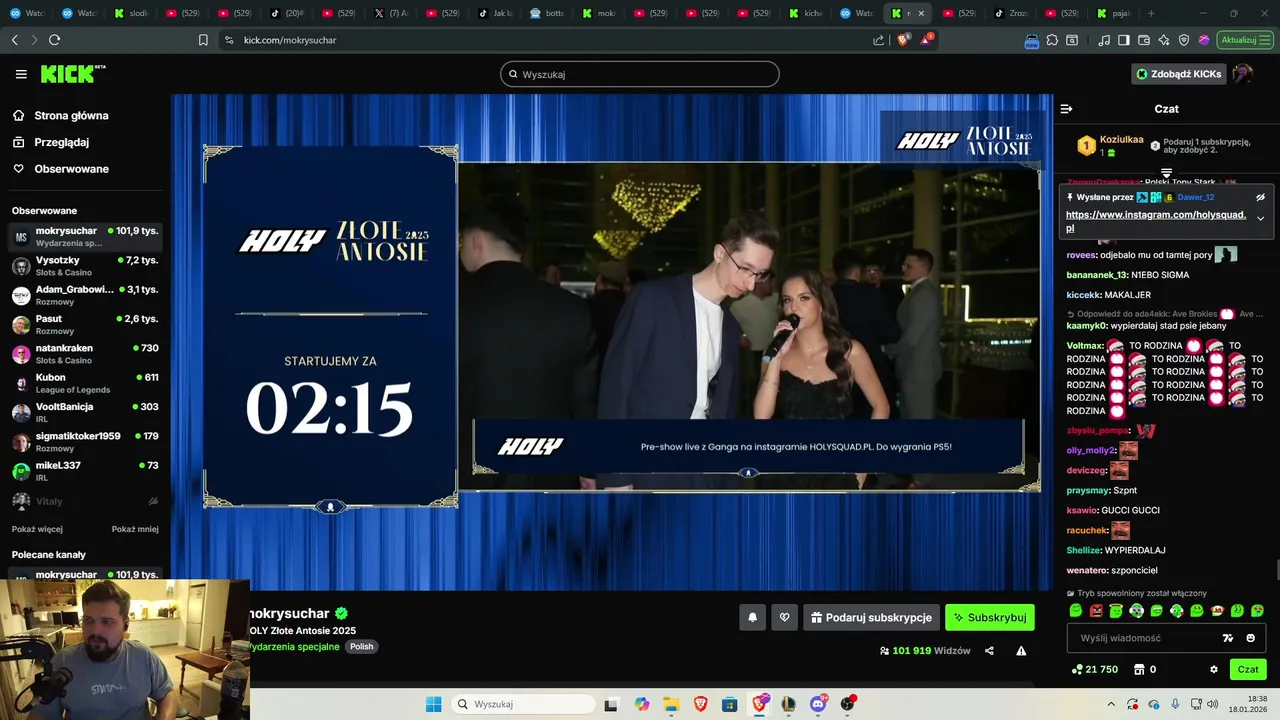Click the address bar kick.com/mokrysuchar
1280x720 pixels.
[290, 40]
